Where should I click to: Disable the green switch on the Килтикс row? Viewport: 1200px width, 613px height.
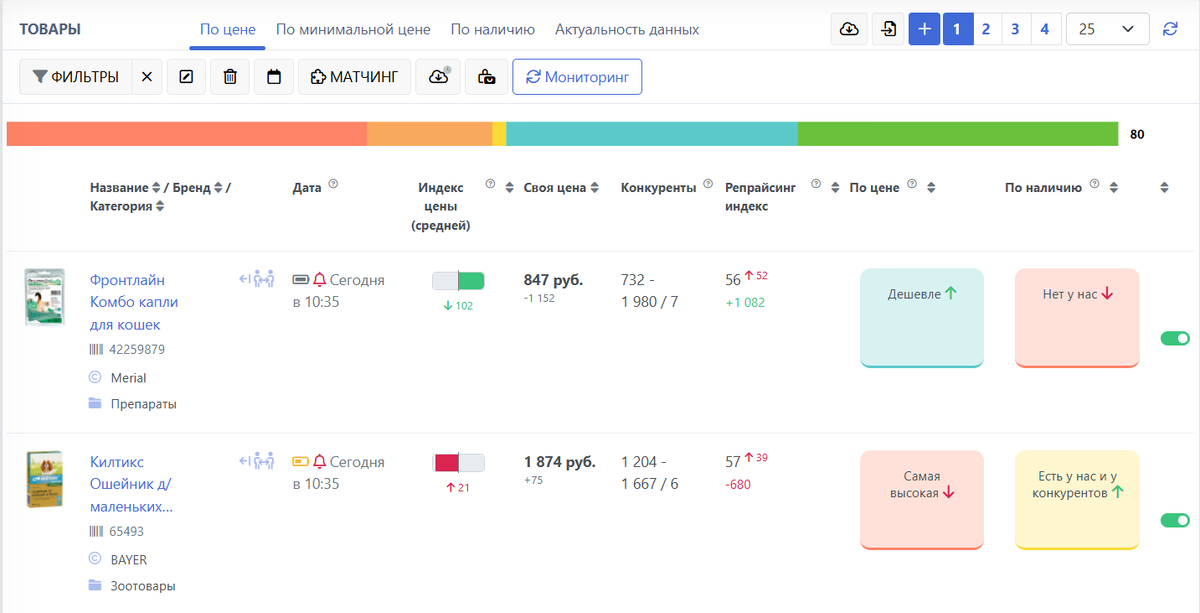tap(1175, 522)
